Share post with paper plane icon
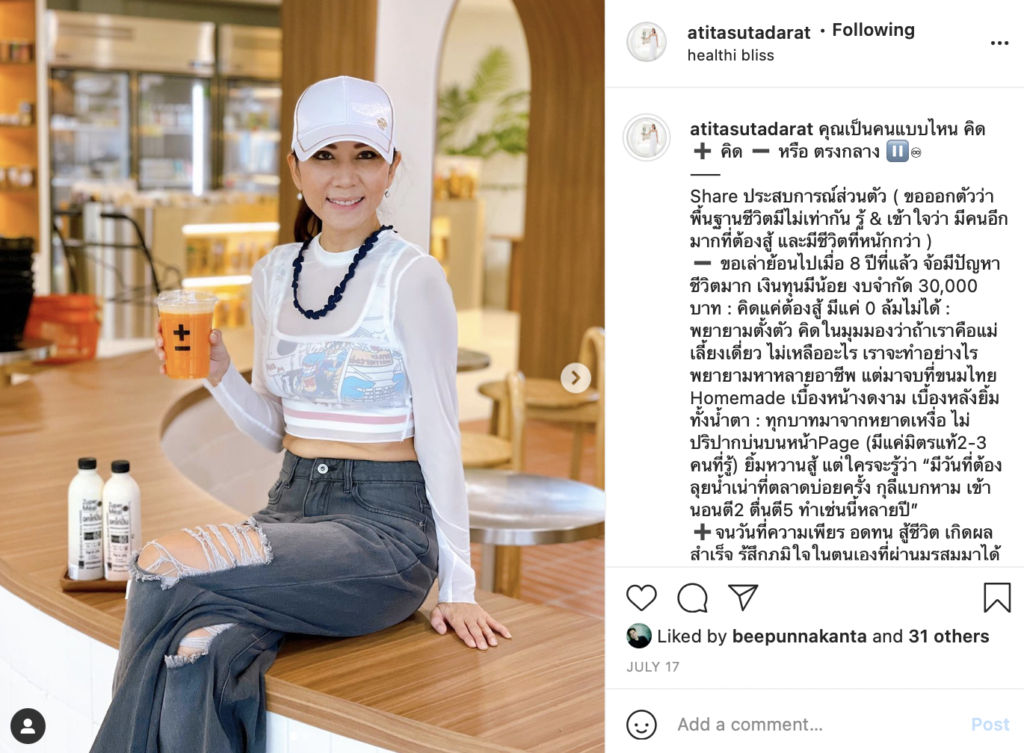1024x753 pixels. (743, 597)
